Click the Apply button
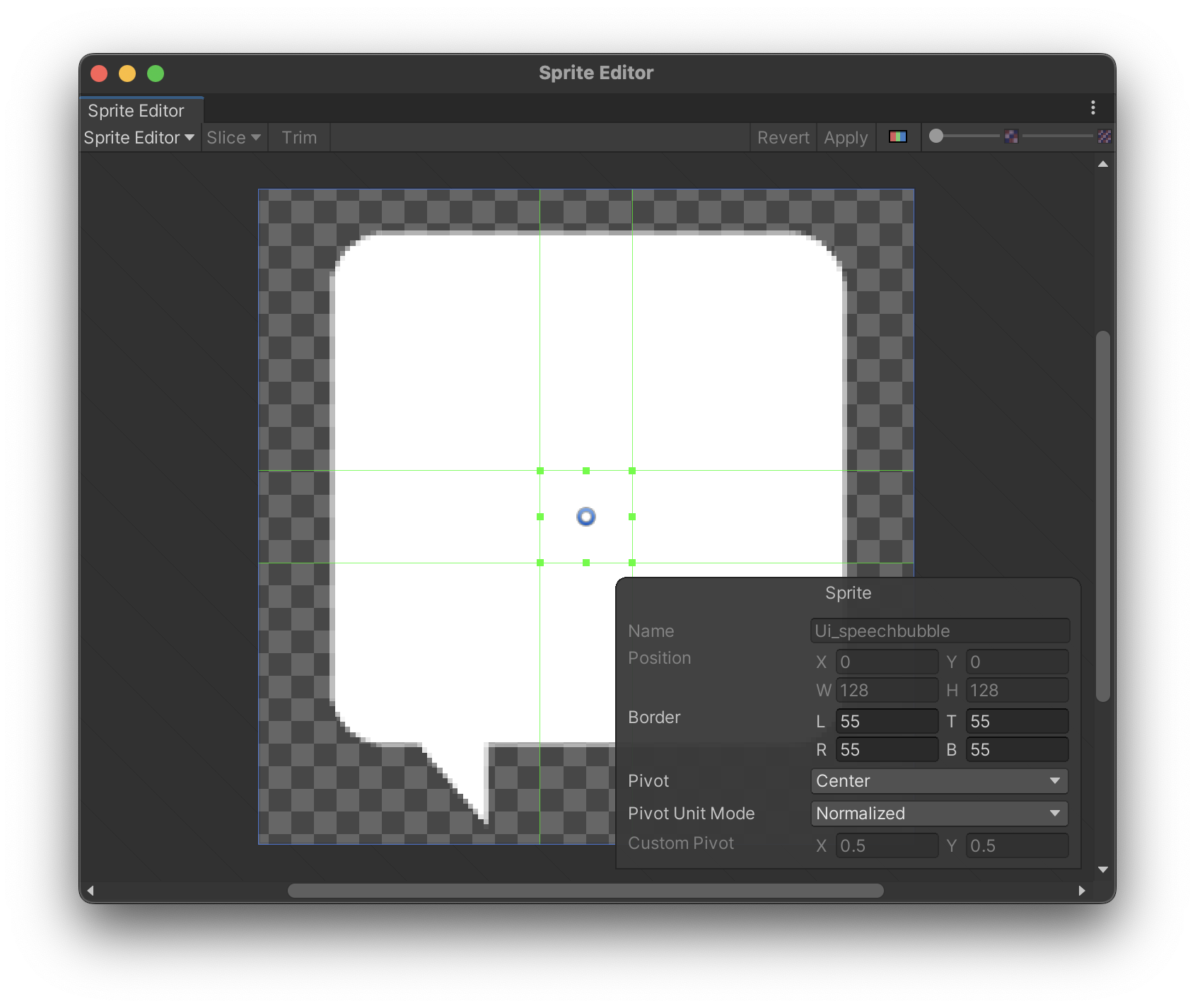The width and height of the screenshot is (1195, 1008). click(846, 138)
